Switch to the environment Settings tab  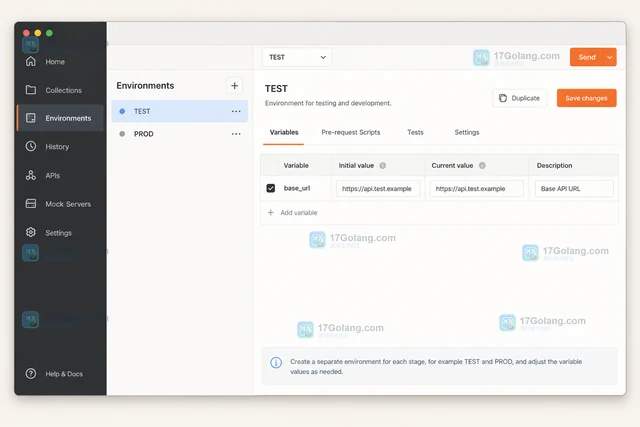[467, 132]
